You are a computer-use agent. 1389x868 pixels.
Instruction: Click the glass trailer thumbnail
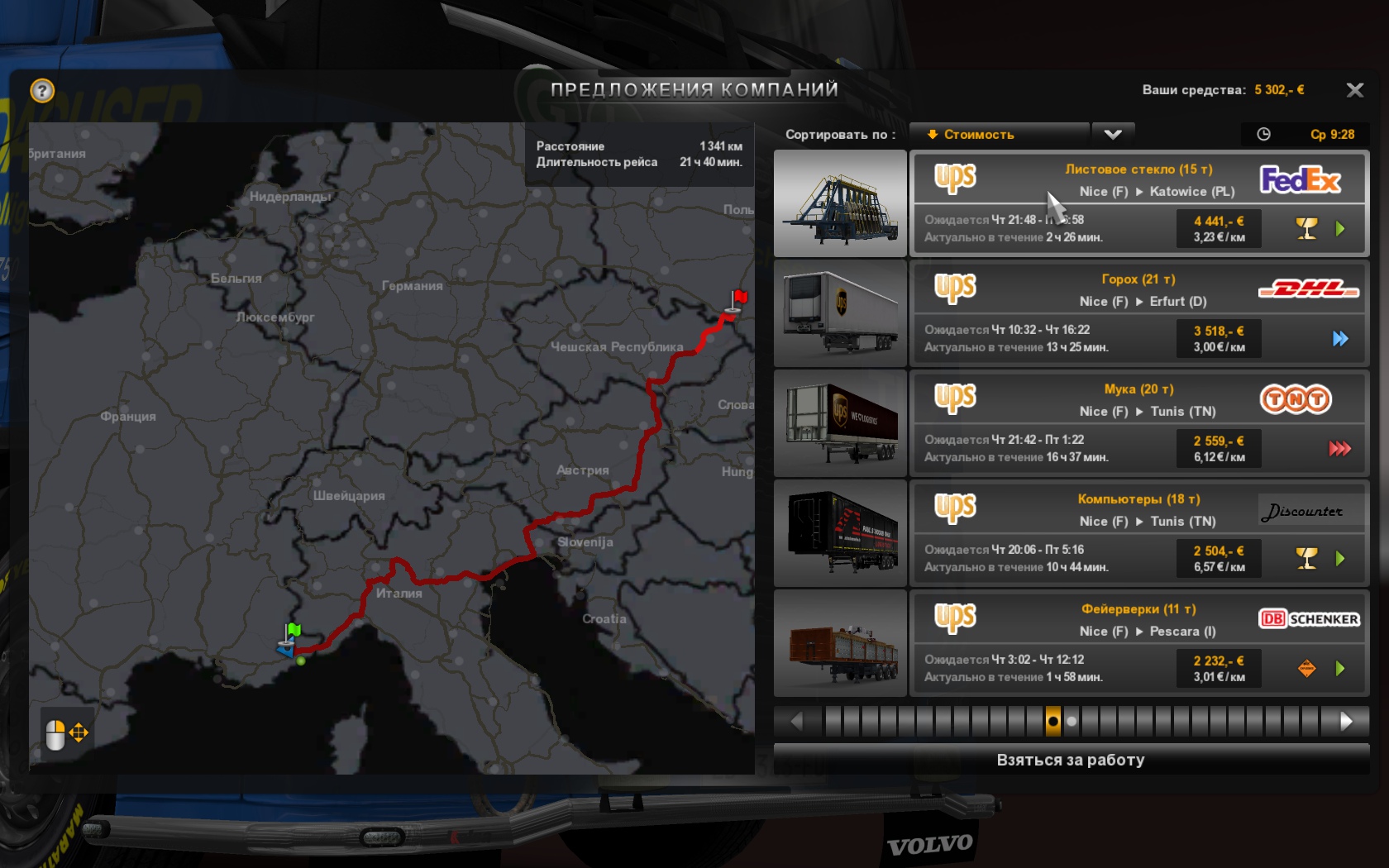(x=840, y=204)
